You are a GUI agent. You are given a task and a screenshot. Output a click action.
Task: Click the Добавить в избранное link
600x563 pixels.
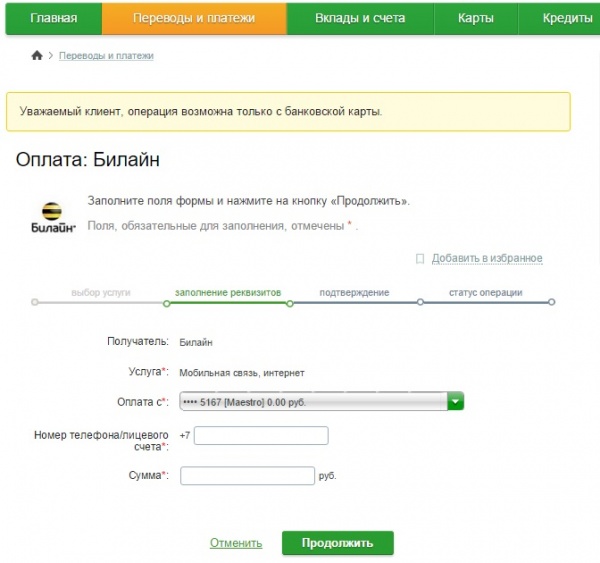tap(487, 258)
